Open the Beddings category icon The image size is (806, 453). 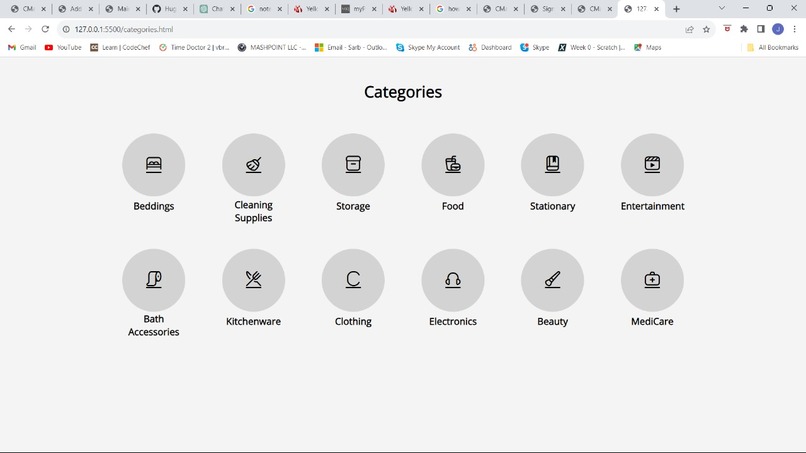click(x=154, y=165)
